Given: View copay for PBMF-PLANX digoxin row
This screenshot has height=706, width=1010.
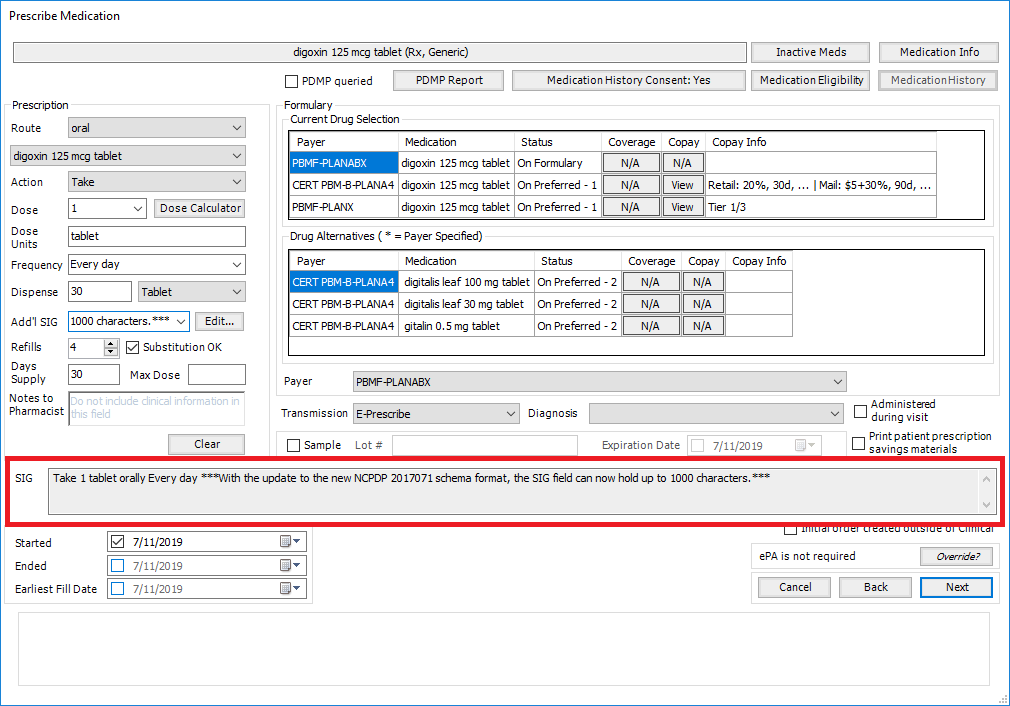Looking at the screenshot, I should tap(683, 207).
